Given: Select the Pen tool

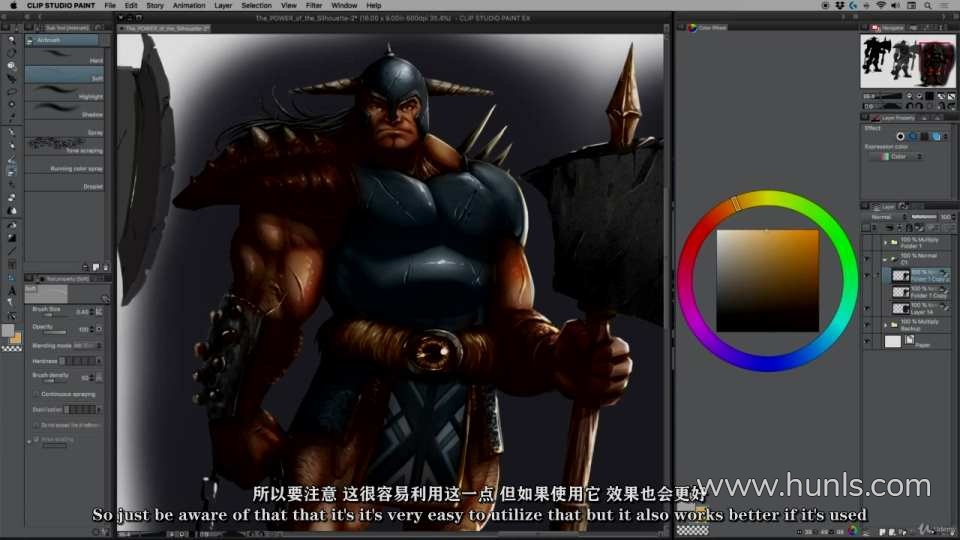Looking at the screenshot, I should (11, 132).
